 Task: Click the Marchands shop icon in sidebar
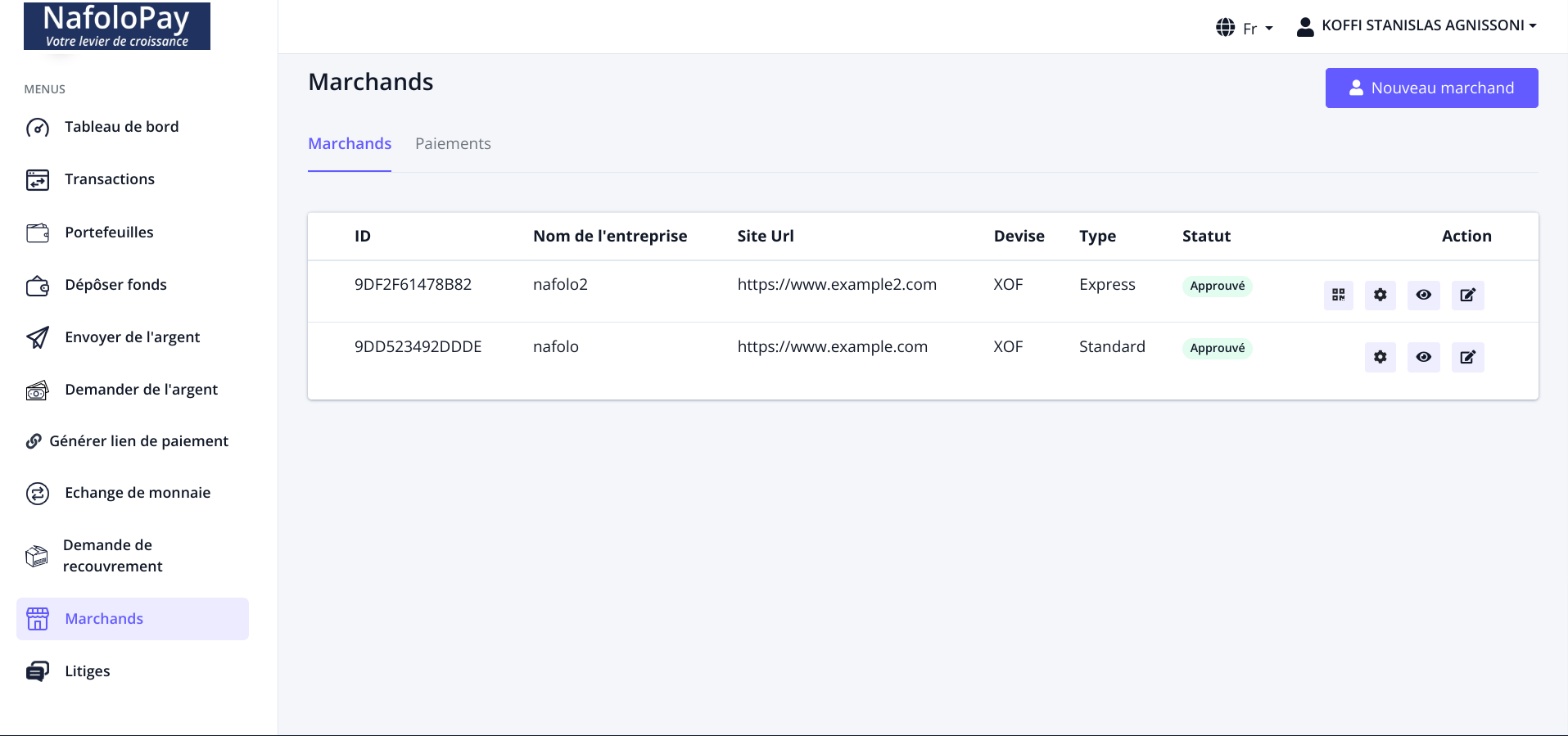tap(38, 619)
